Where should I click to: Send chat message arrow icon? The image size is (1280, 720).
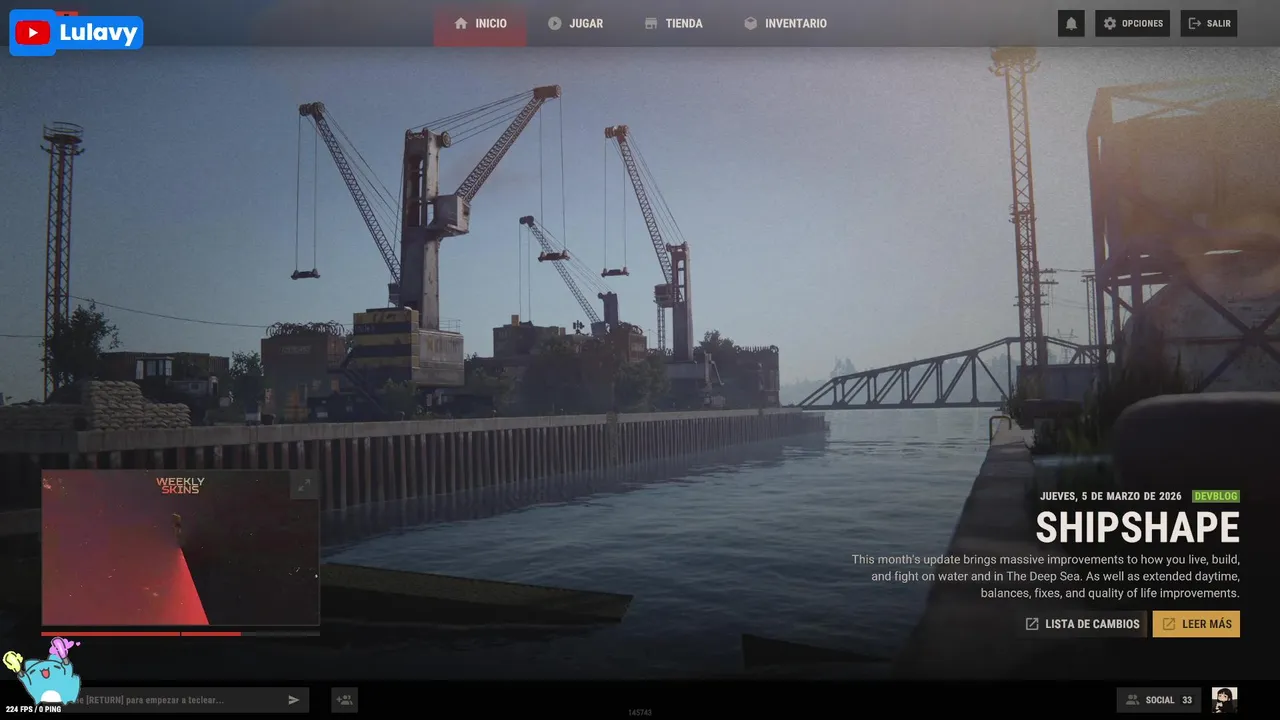(x=294, y=700)
